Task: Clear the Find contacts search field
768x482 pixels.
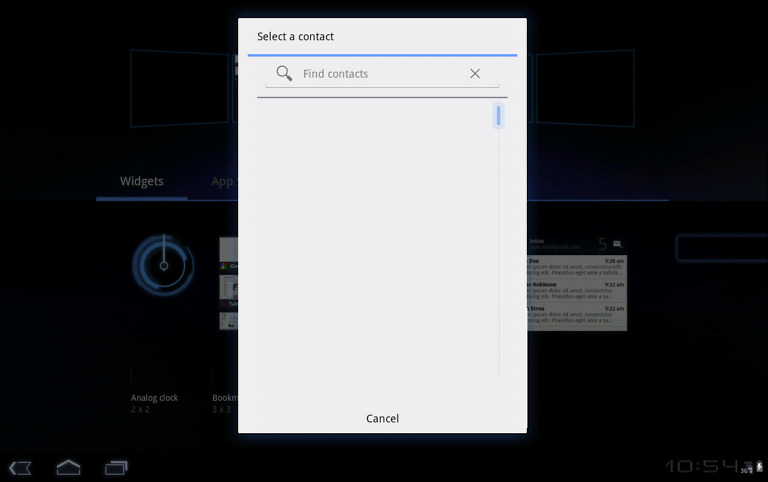Action: click(x=475, y=73)
